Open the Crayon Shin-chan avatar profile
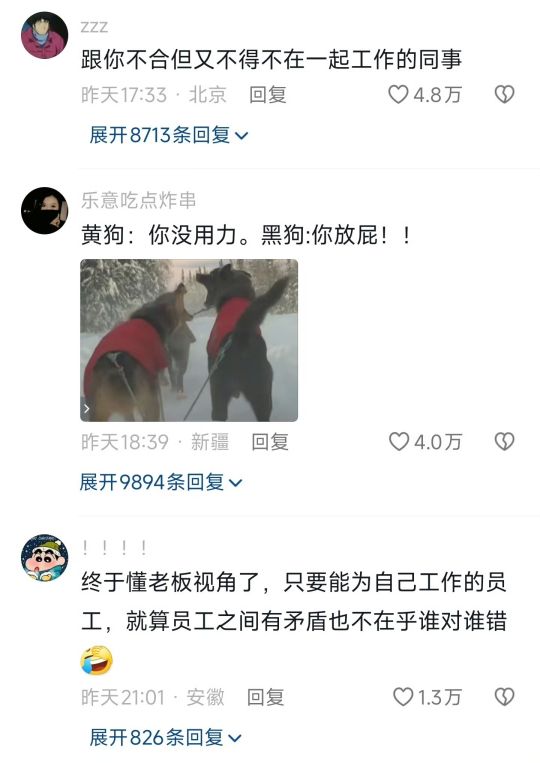 click(x=44, y=558)
